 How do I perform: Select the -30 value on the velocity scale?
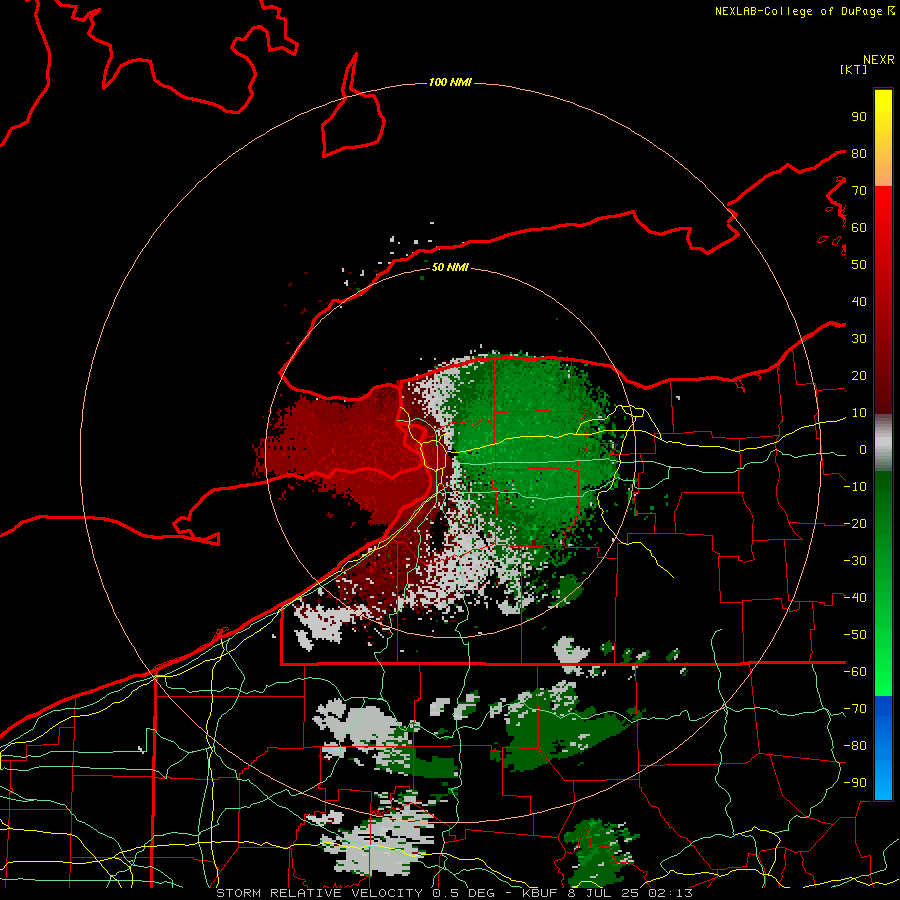point(855,561)
